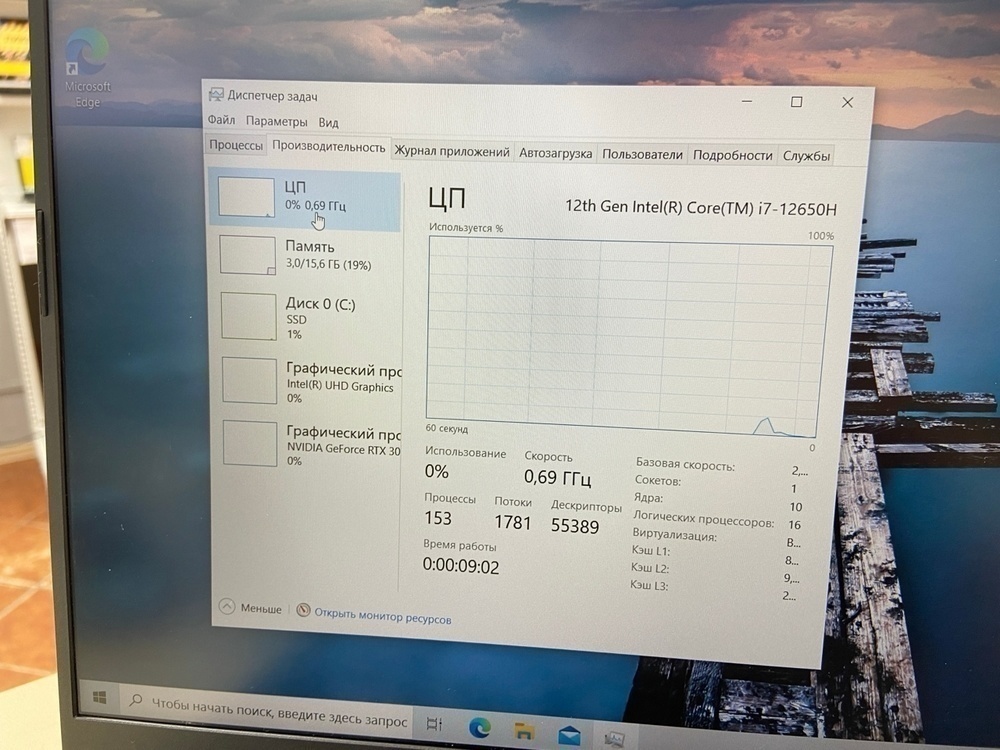Go to the Пользователи tab
This screenshot has width=1000, height=750.
[x=642, y=154]
